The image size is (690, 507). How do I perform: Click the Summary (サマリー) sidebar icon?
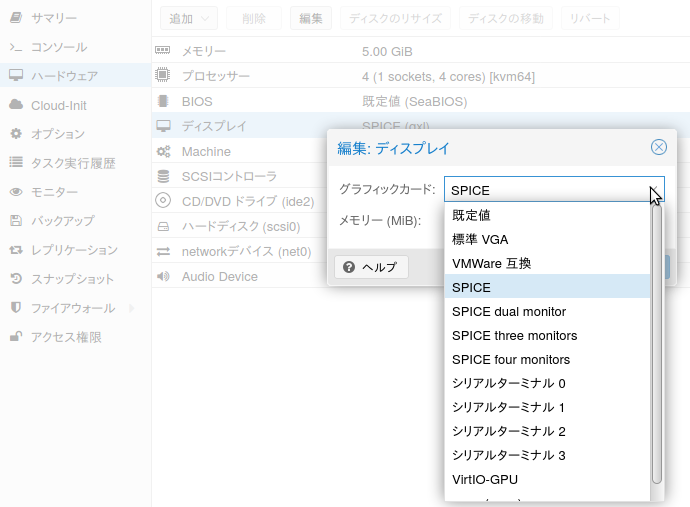coord(16,18)
